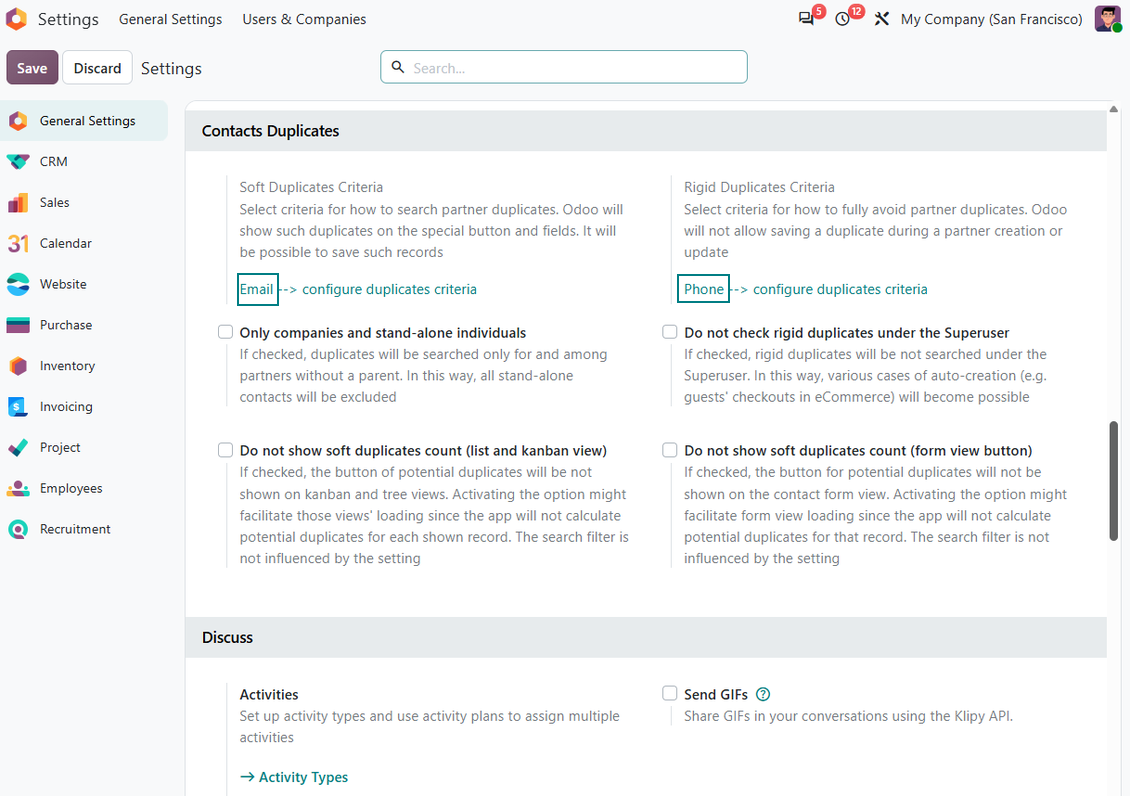Select Calendar in the settings sidebar
Image resolution: width=1130 pixels, height=796 pixels.
coord(84,243)
